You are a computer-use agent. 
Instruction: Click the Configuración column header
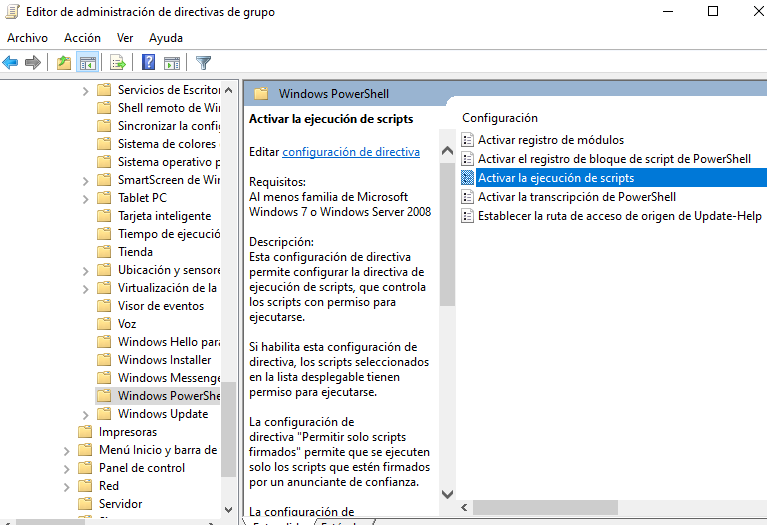pos(500,118)
